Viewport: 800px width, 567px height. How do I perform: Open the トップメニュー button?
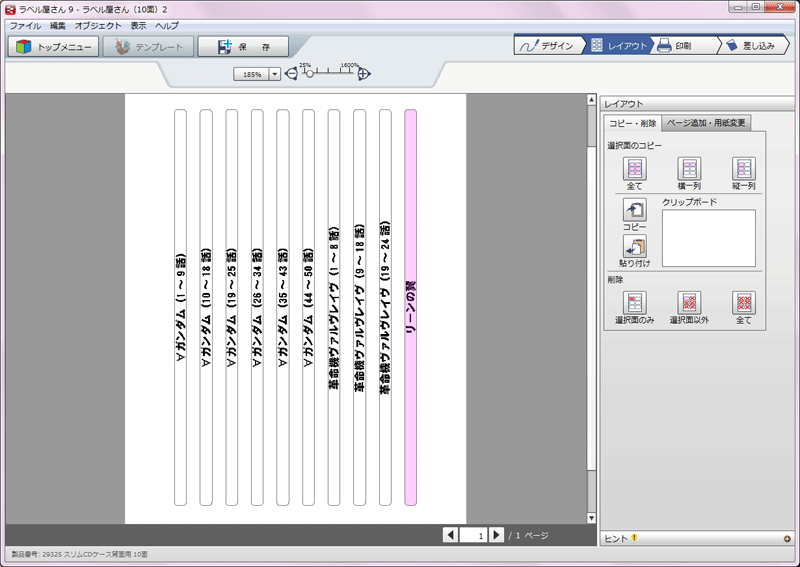(54, 47)
